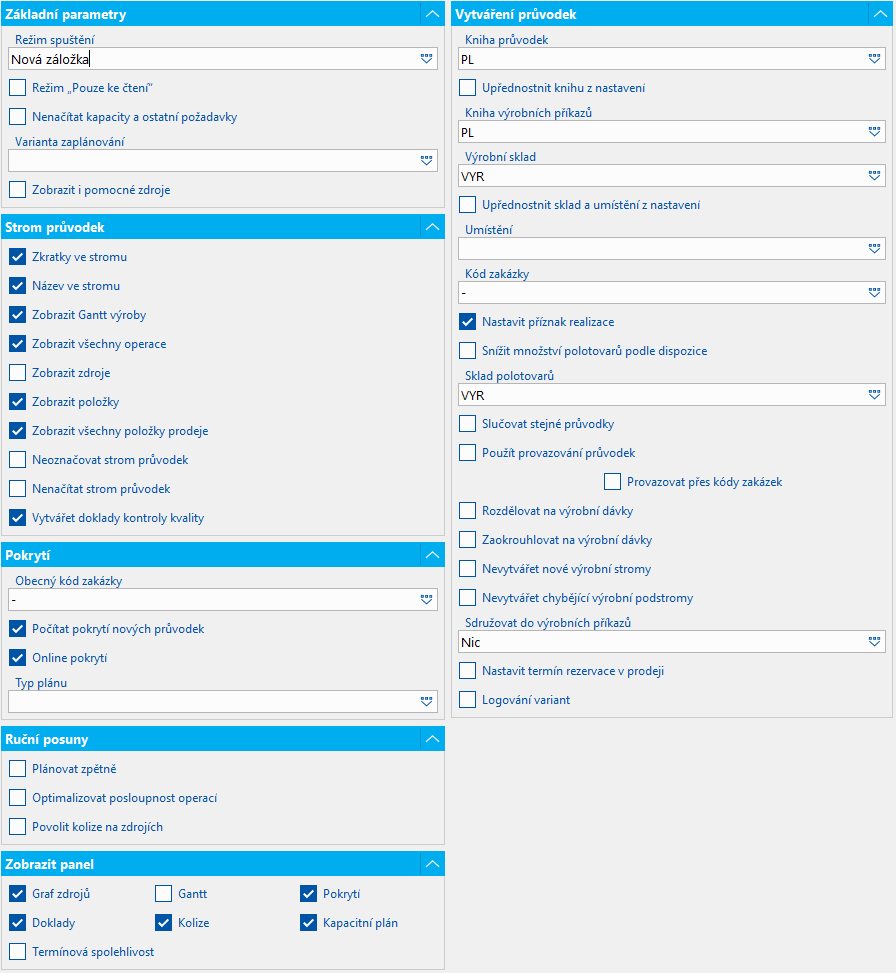The height and width of the screenshot is (973, 896).
Task: Collapse the Zobrazit panel section
Action: click(x=432, y=864)
